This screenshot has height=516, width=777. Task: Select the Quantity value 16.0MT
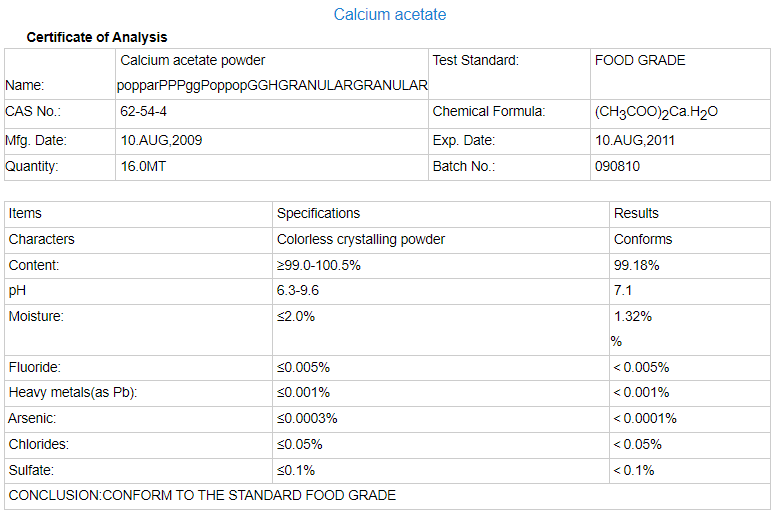pos(143,166)
